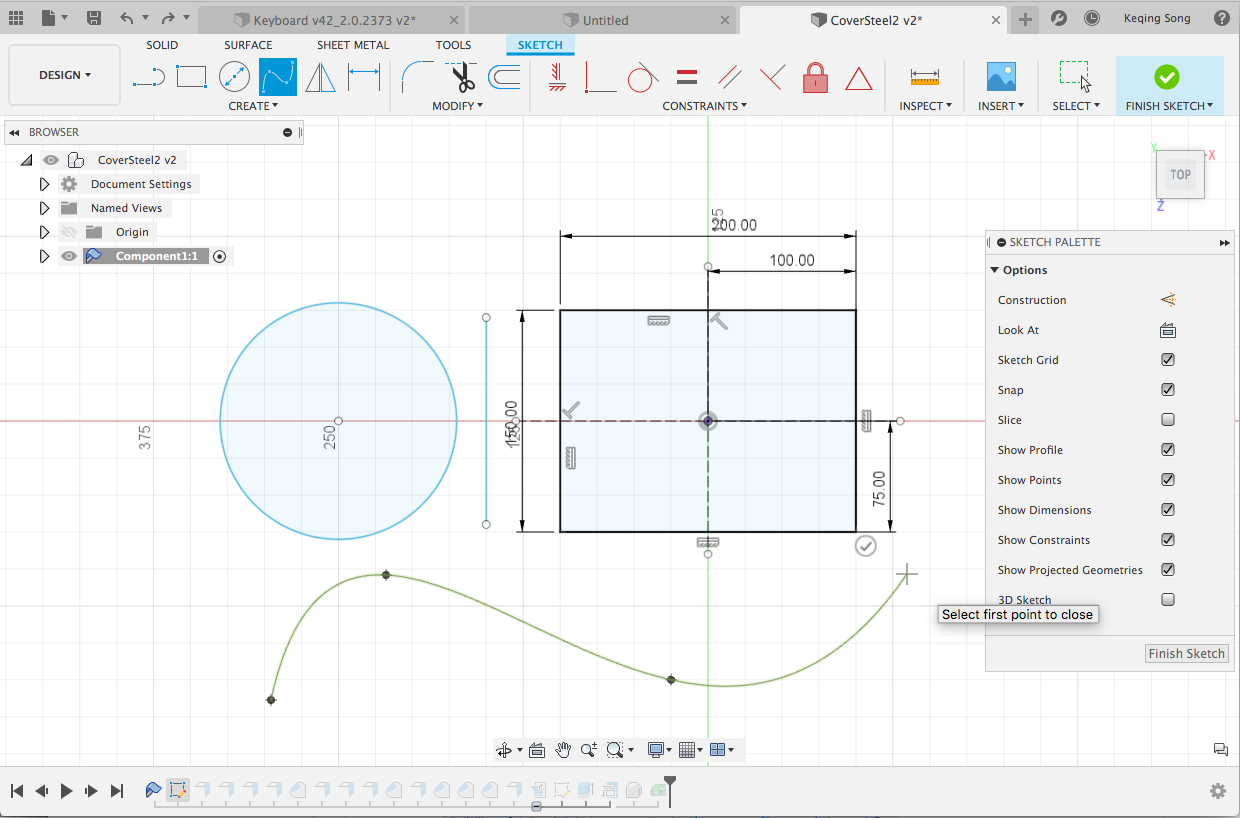Disable the Sketch Grid checkbox
Screen dimensions: 1240x818
[1167, 360]
